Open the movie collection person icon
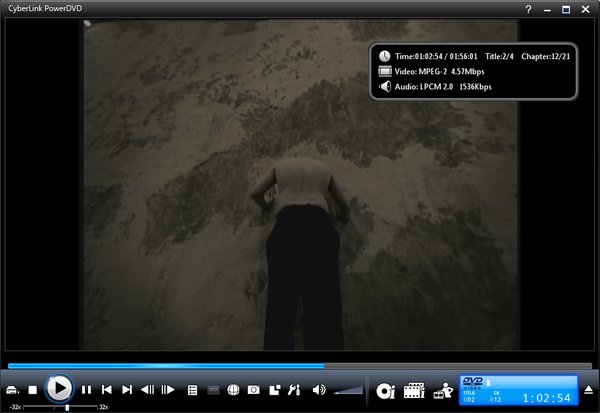 (443, 391)
